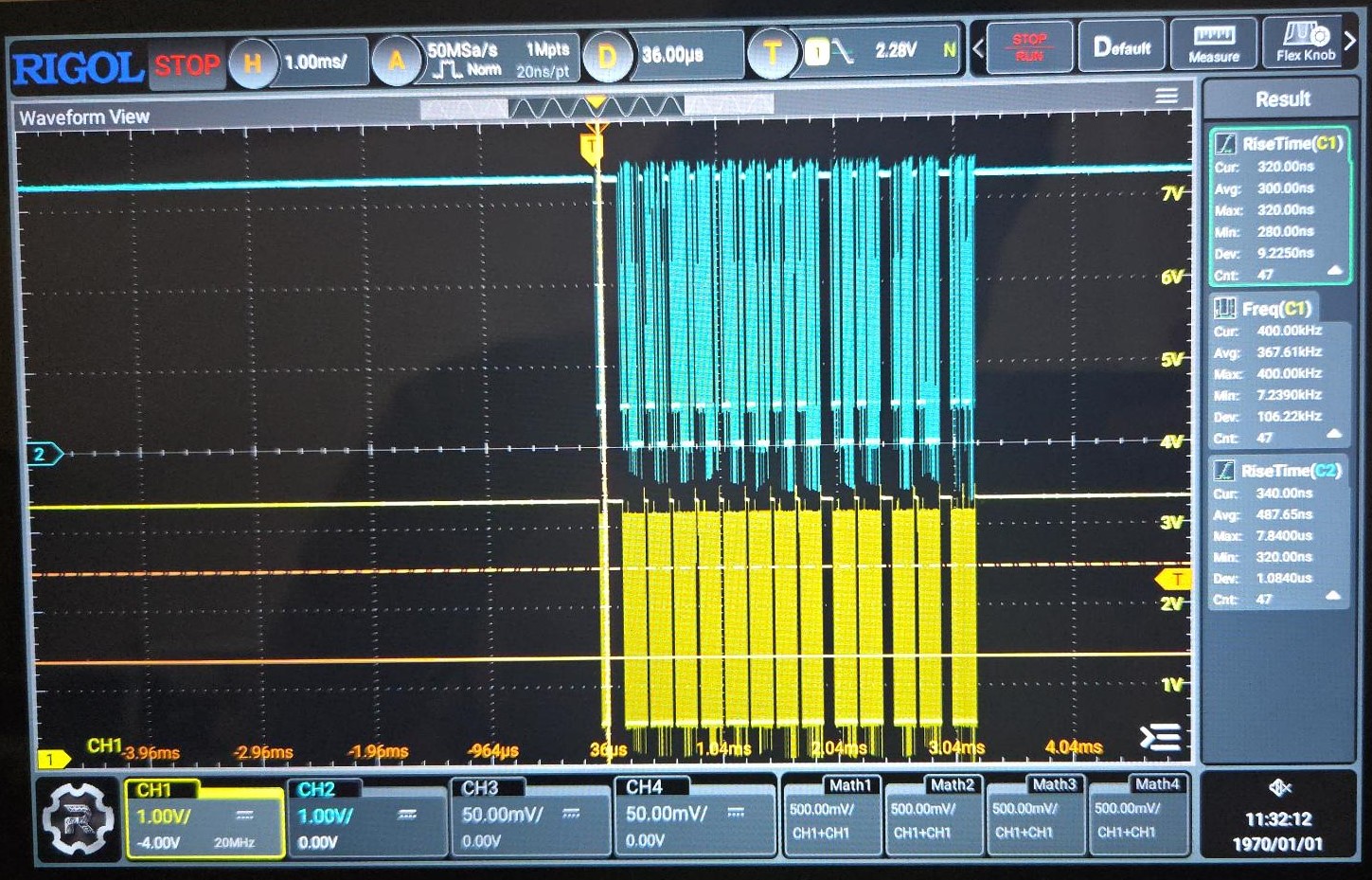Open trigger settings via the T icon

pyautogui.click(x=772, y=53)
